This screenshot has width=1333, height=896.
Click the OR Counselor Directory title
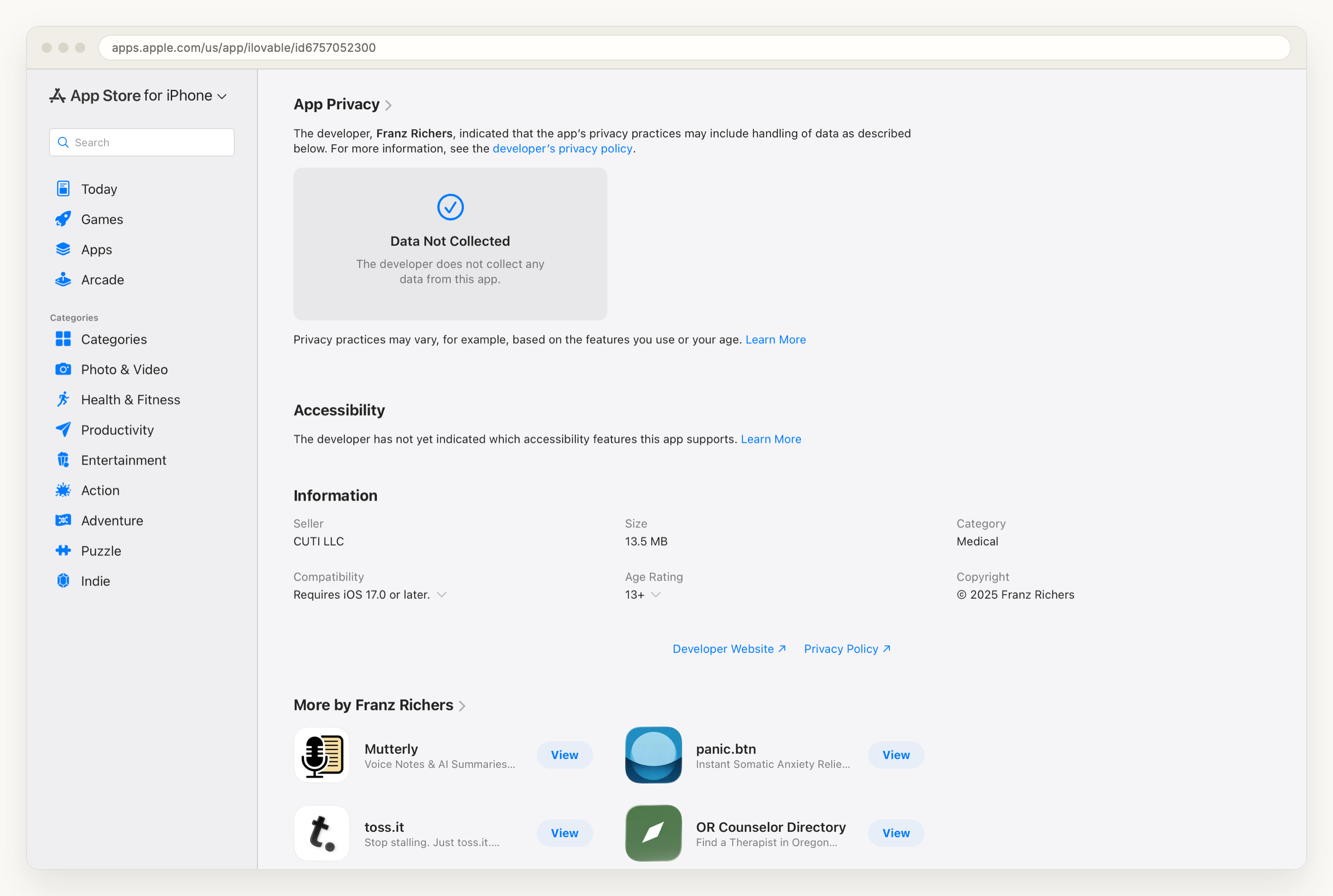pyautogui.click(x=771, y=827)
